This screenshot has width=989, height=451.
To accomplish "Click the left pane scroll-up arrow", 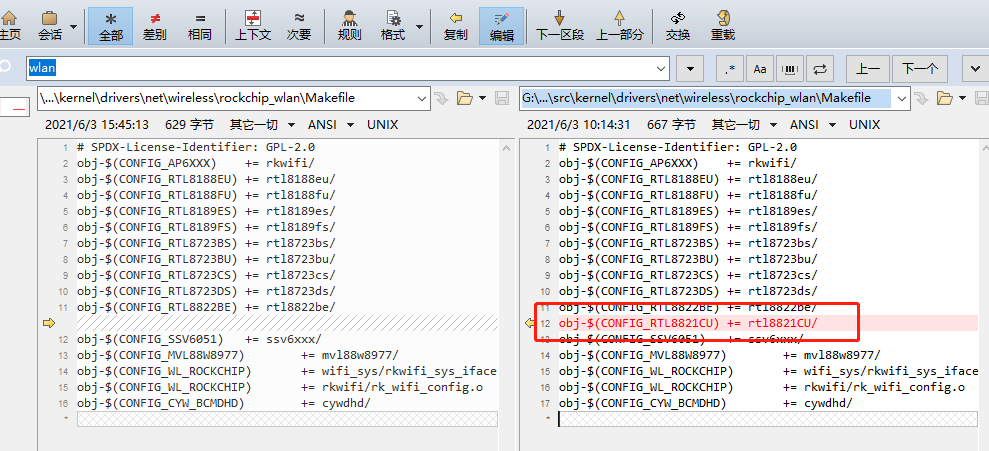I will (x=506, y=147).
